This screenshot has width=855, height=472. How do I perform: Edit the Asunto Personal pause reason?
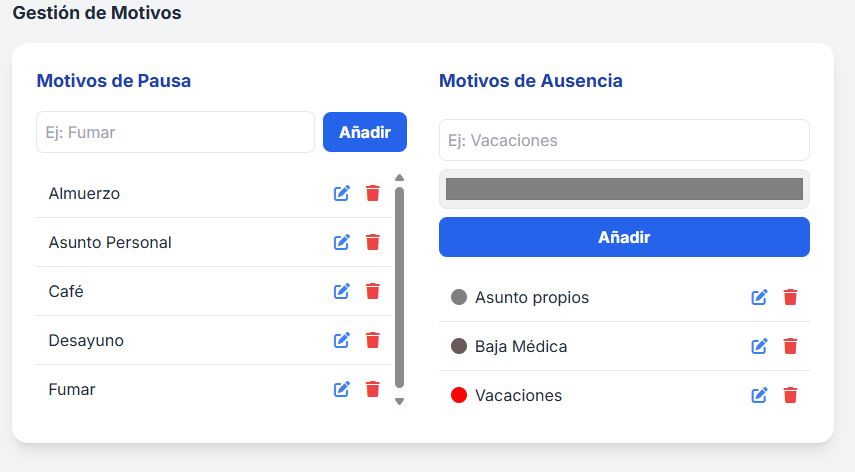coord(342,242)
